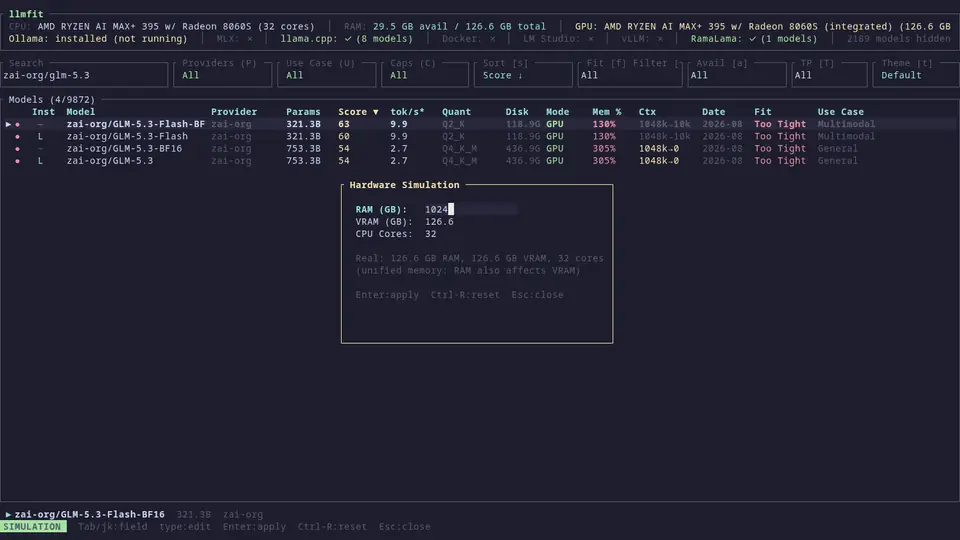Click Enter:apply inside the Hardware Simulation dialog
Viewport: 960px width, 540px height.
(387, 295)
